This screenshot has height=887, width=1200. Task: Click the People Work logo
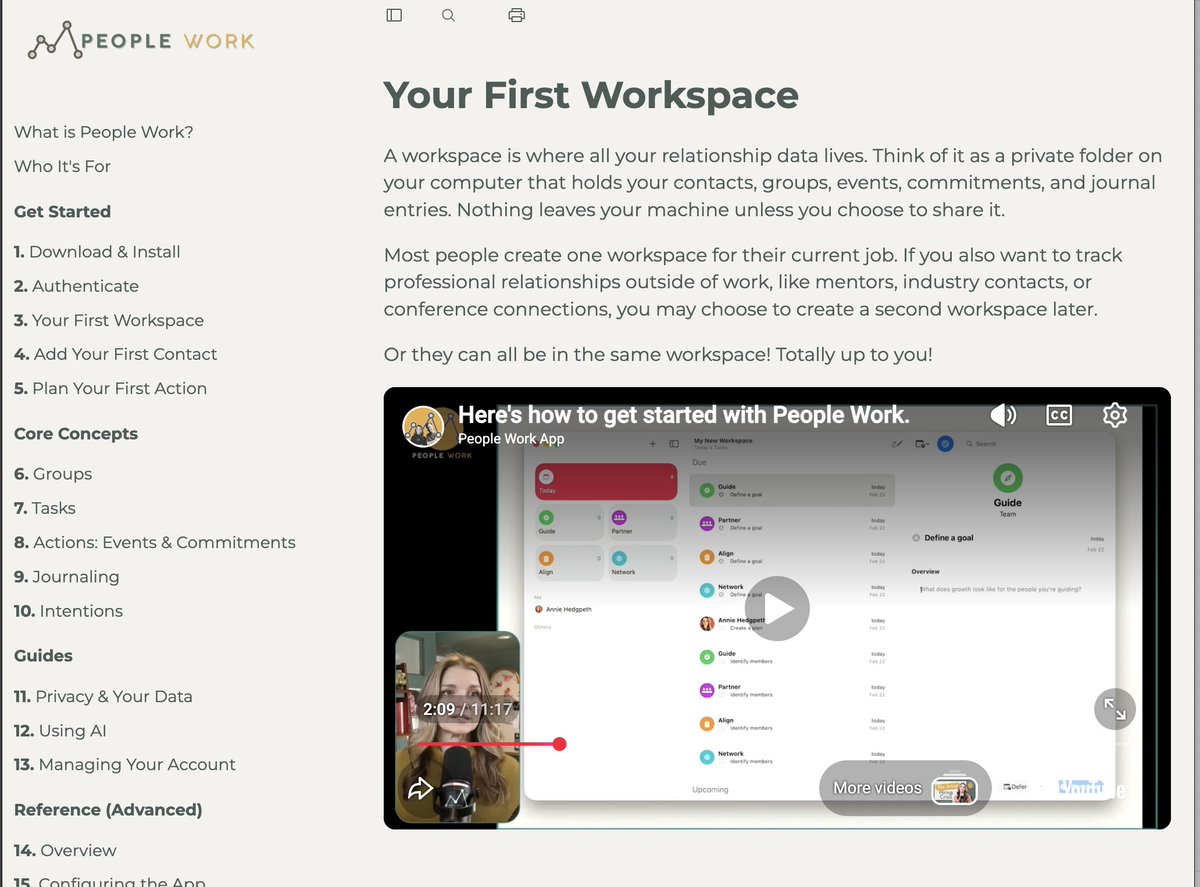point(141,41)
